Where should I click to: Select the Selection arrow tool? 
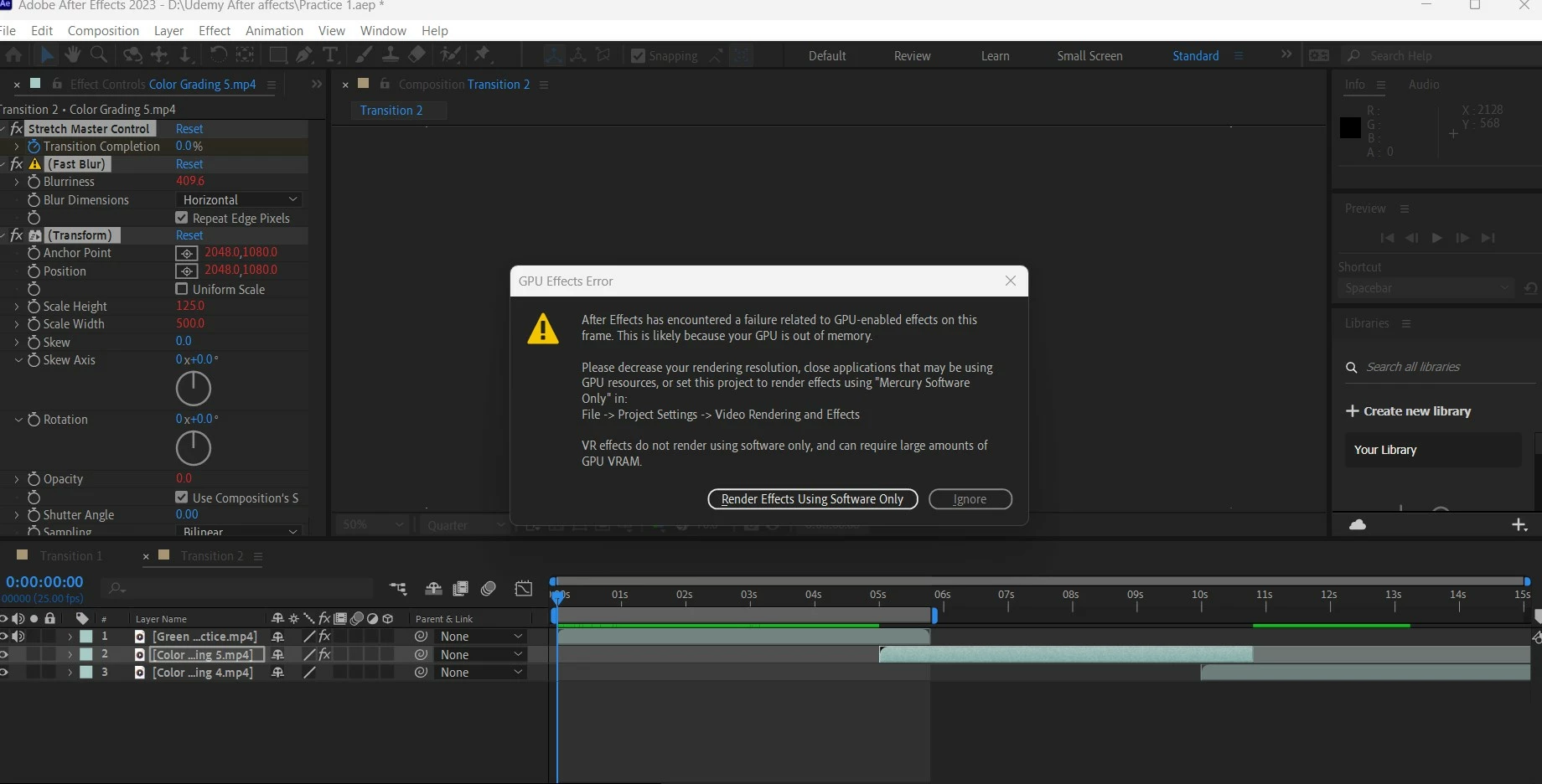click(x=47, y=55)
